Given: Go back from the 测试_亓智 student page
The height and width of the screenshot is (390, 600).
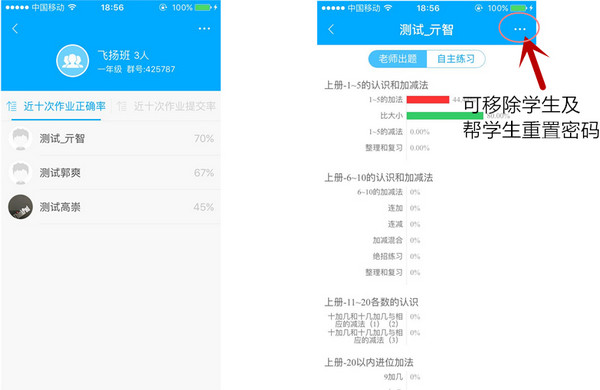Looking at the screenshot, I should point(331,29).
